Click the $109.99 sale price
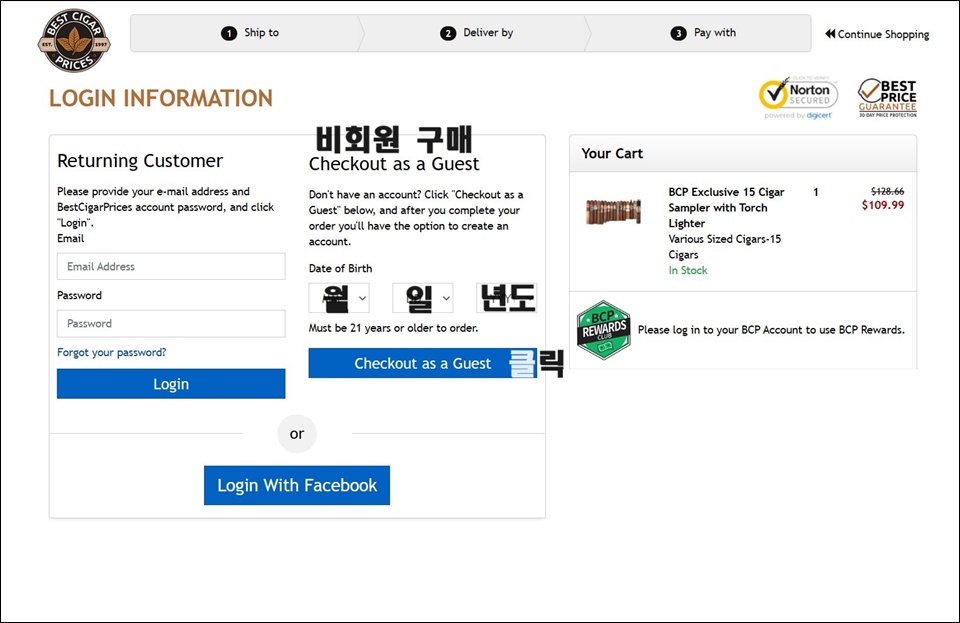Viewport: 960px width, 623px height. click(x=883, y=205)
